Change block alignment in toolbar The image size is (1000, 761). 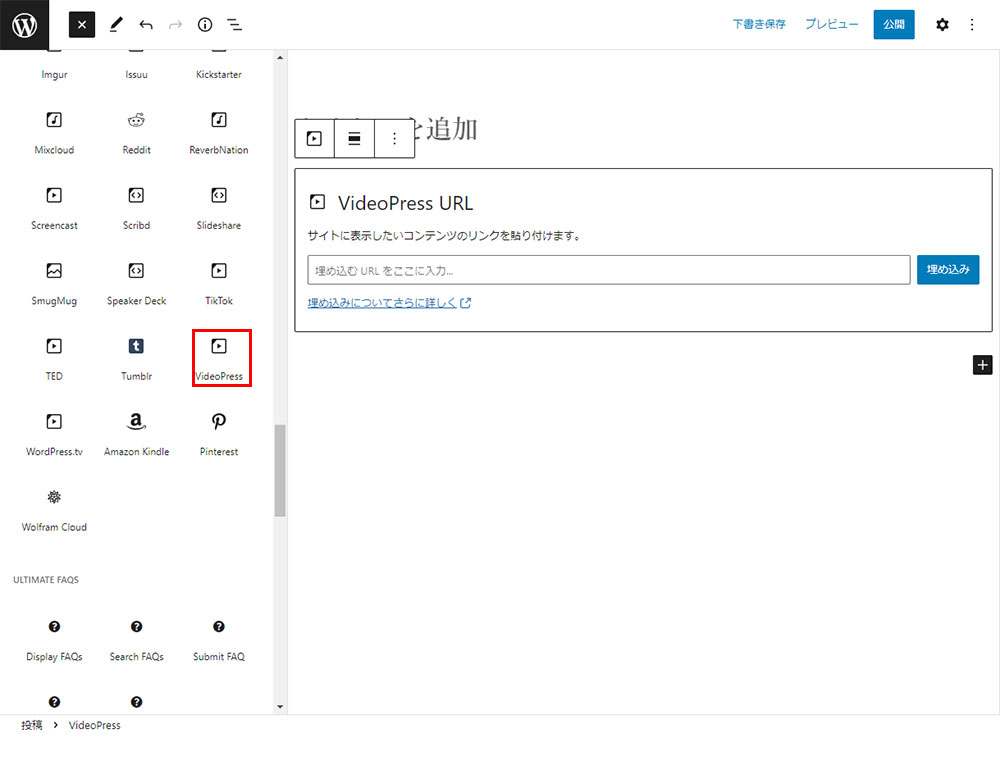(x=354, y=138)
